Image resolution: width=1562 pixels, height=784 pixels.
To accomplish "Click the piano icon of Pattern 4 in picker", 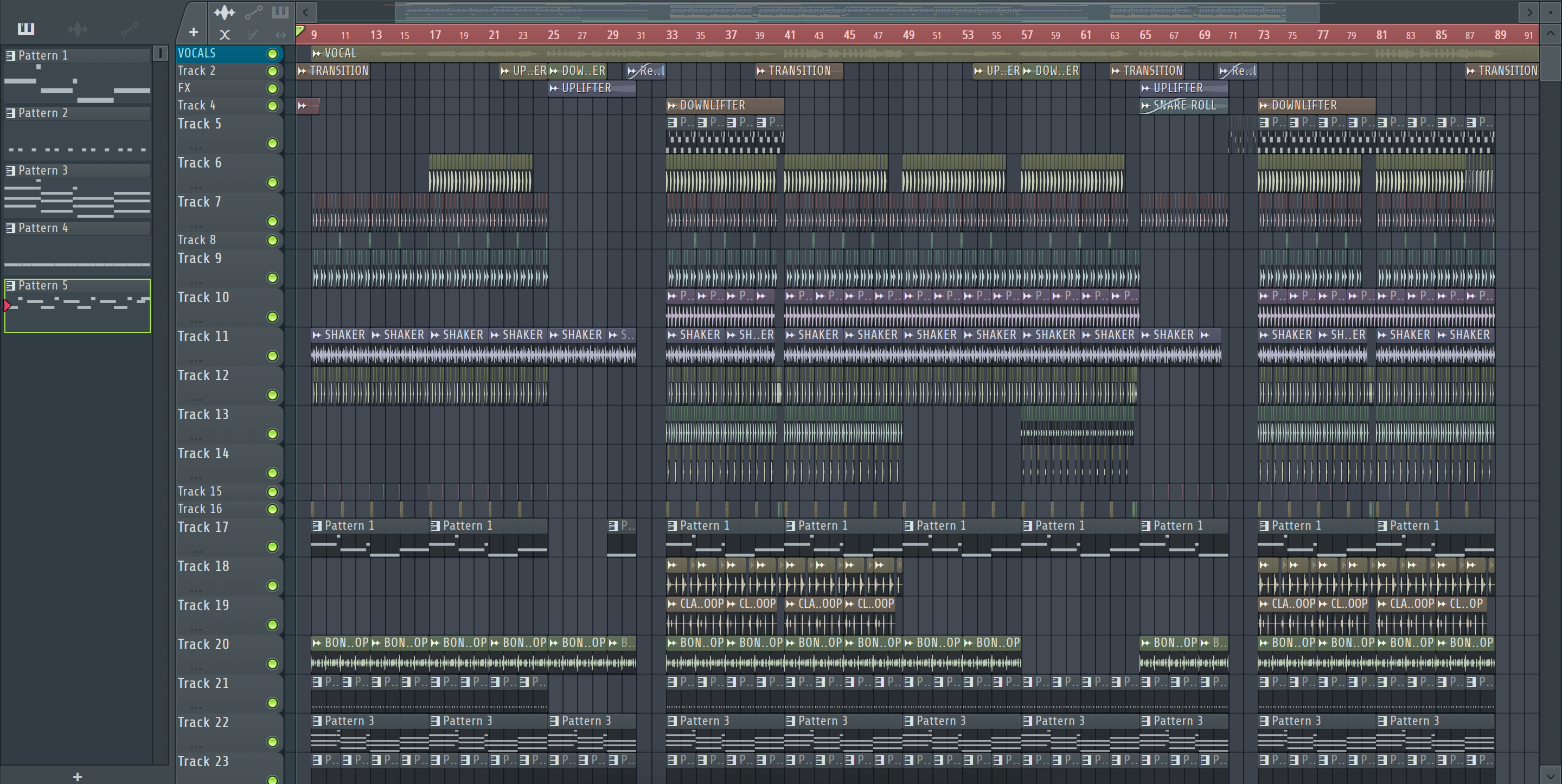I will 10,228.
